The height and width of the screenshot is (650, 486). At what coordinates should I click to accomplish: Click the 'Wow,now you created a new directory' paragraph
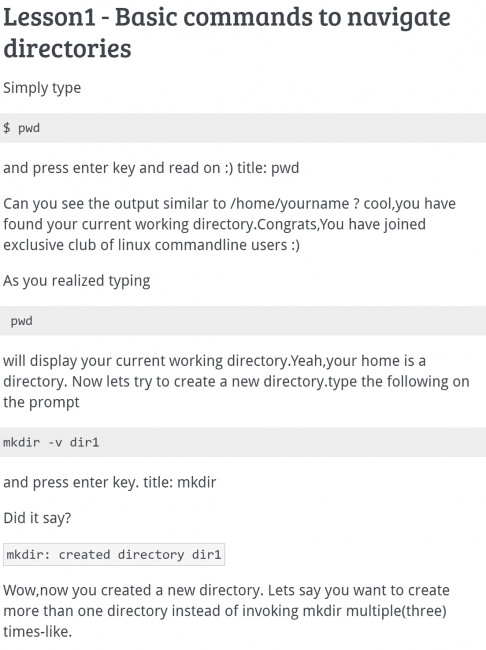[x=226, y=611]
